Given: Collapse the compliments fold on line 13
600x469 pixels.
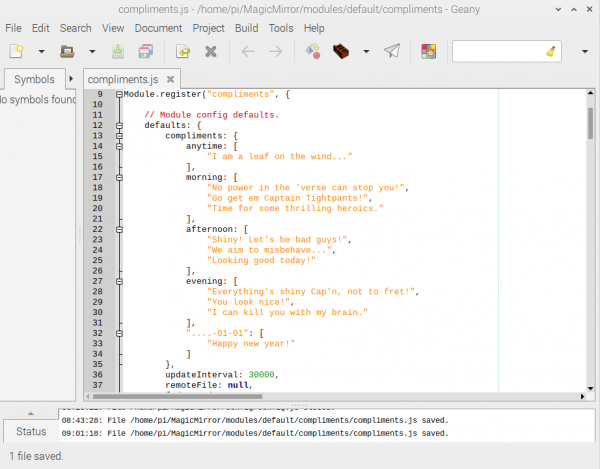Looking at the screenshot, I should 119,136.
